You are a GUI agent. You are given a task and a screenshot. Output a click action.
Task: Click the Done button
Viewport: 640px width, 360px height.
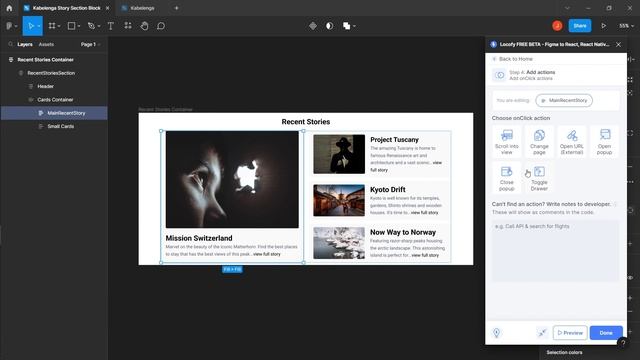coord(606,333)
